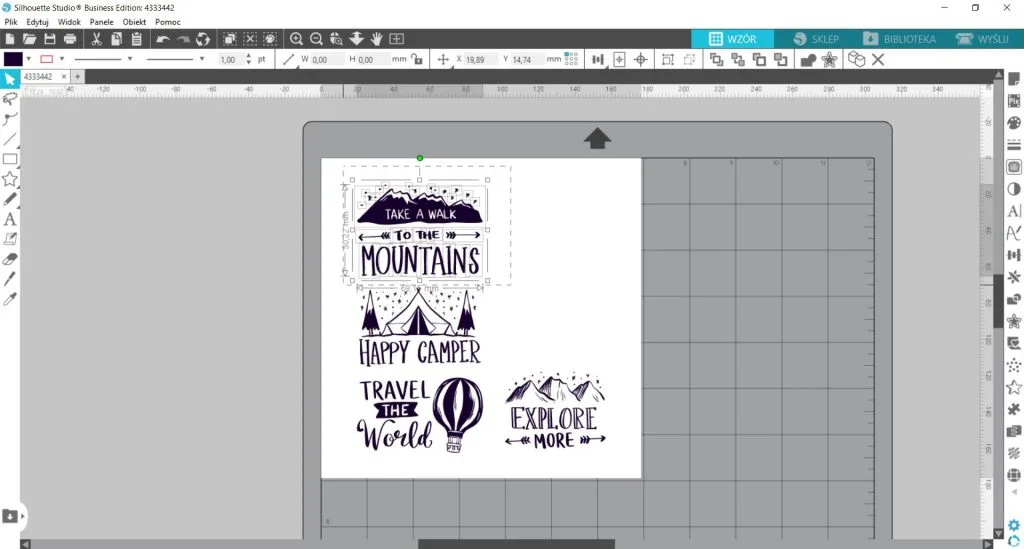Cut the selection with the scissors icon
This screenshot has width=1024, height=549.
click(96, 39)
